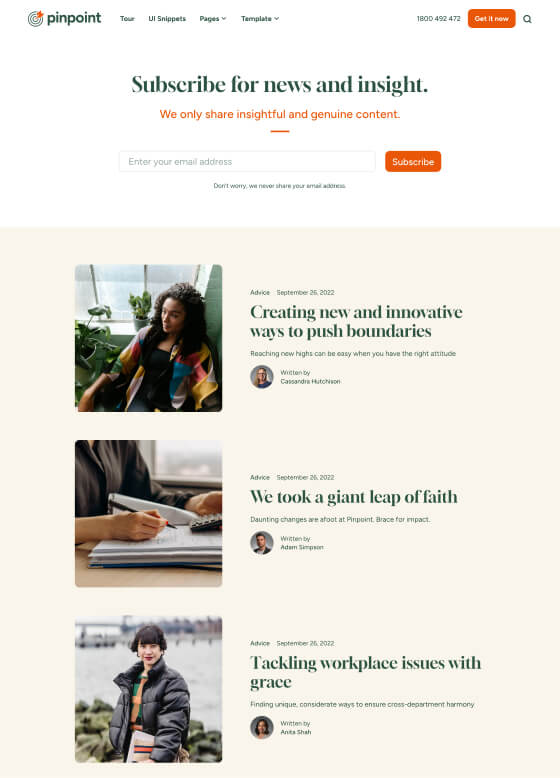The width and height of the screenshot is (560, 778).
Task: Click the Get it now button
Action: [x=492, y=18]
